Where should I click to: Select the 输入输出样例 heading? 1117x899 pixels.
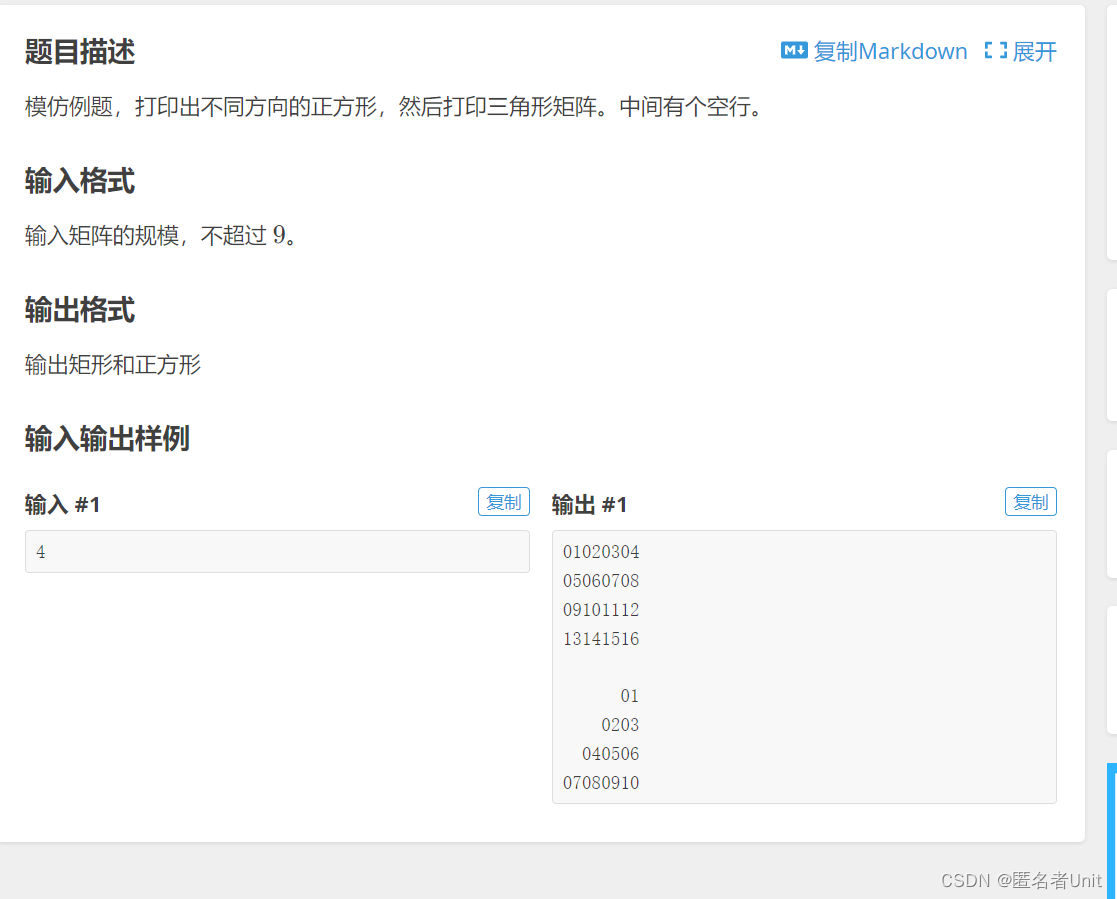coord(107,438)
